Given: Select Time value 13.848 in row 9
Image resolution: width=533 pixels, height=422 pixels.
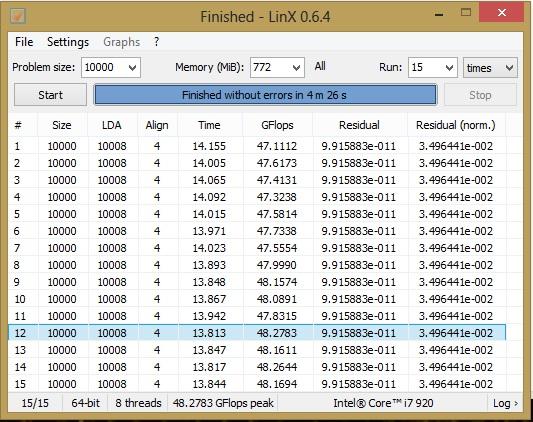Looking at the screenshot, I should pos(209,282).
